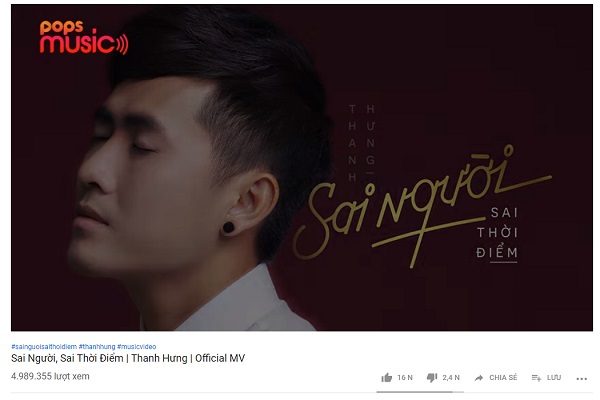Click the 16 N like count

point(405,377)
